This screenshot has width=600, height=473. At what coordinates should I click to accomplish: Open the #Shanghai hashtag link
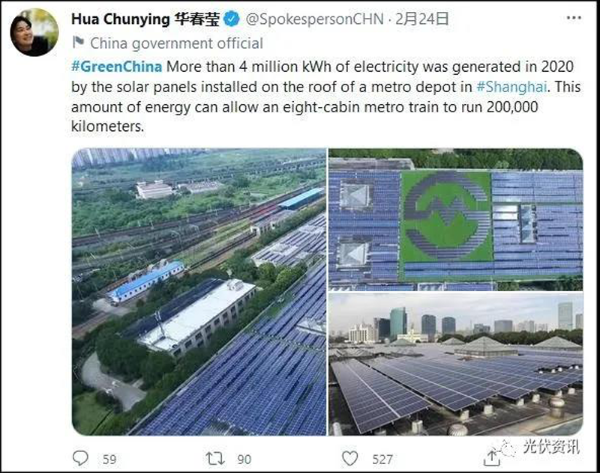(511, 86)
